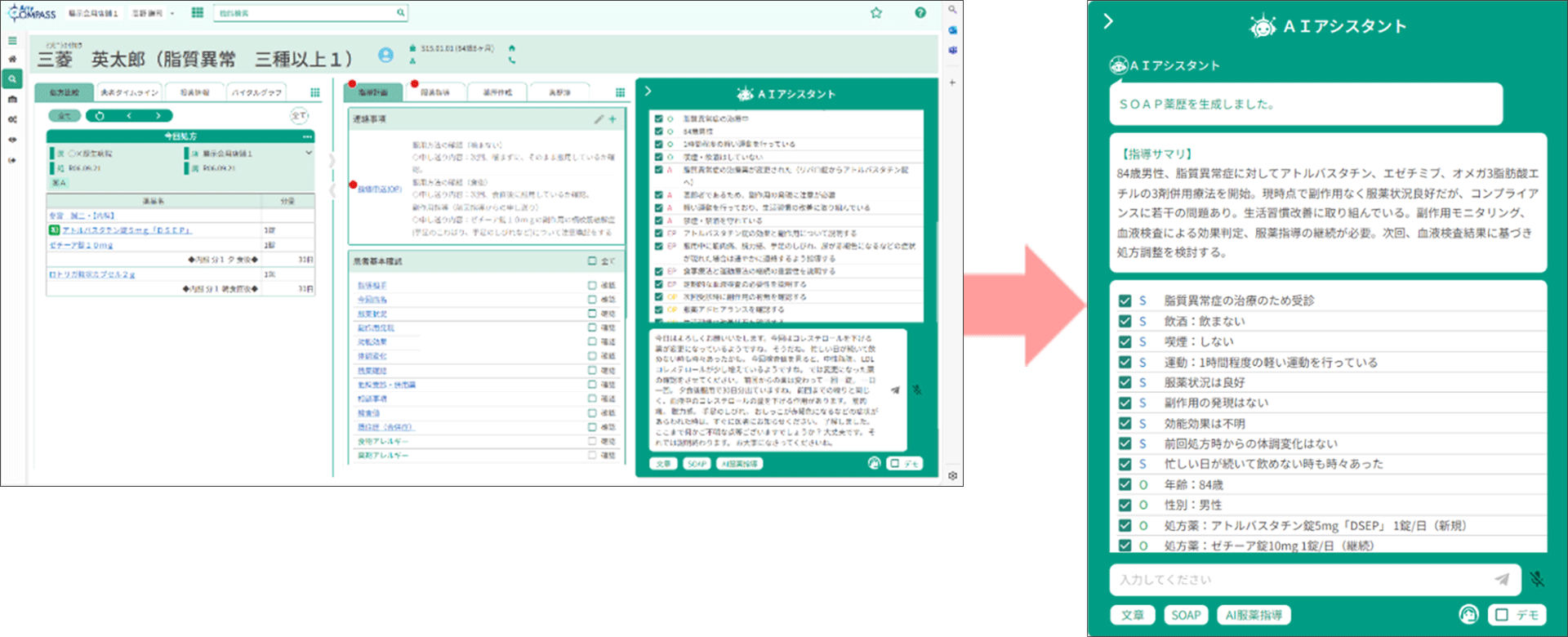Open the user dropdown arrow in top bar

(x=172, y=14)
